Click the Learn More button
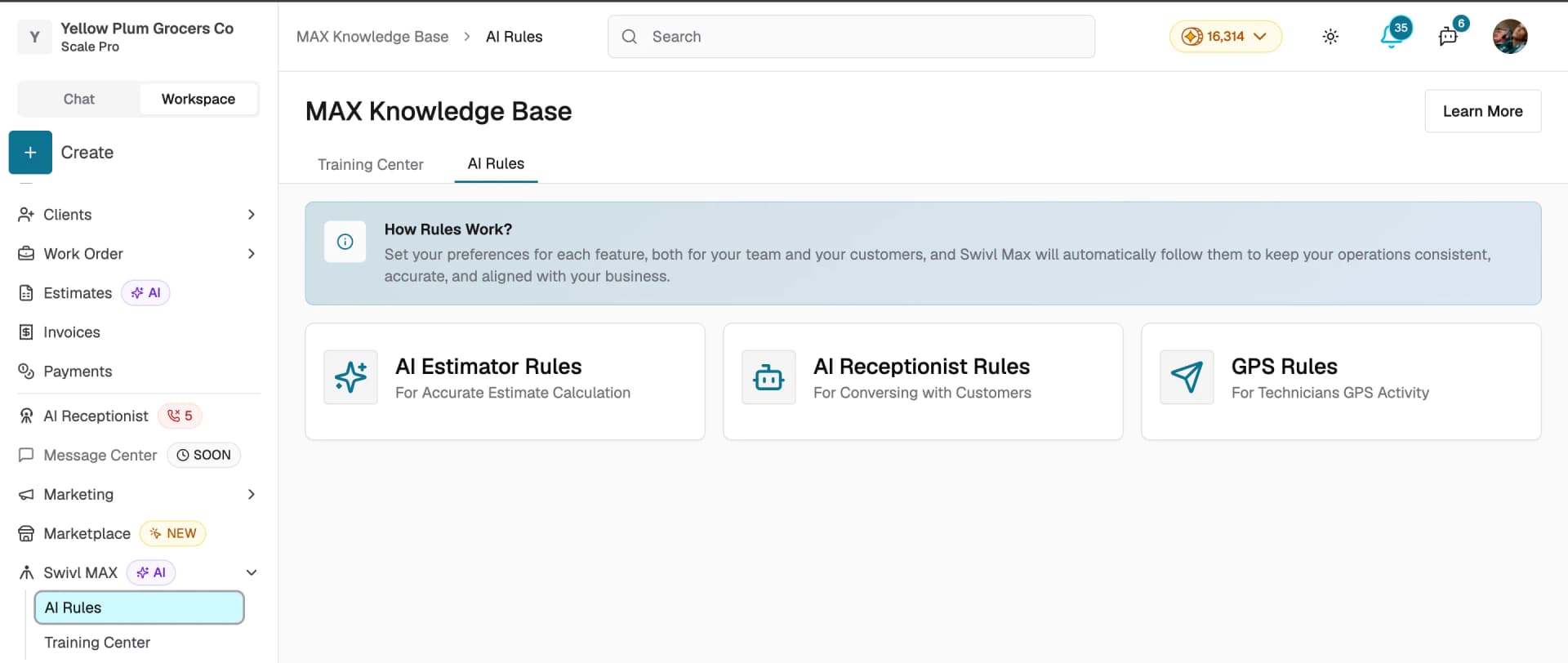The image size is (1568, 663). coord(1483,111)
